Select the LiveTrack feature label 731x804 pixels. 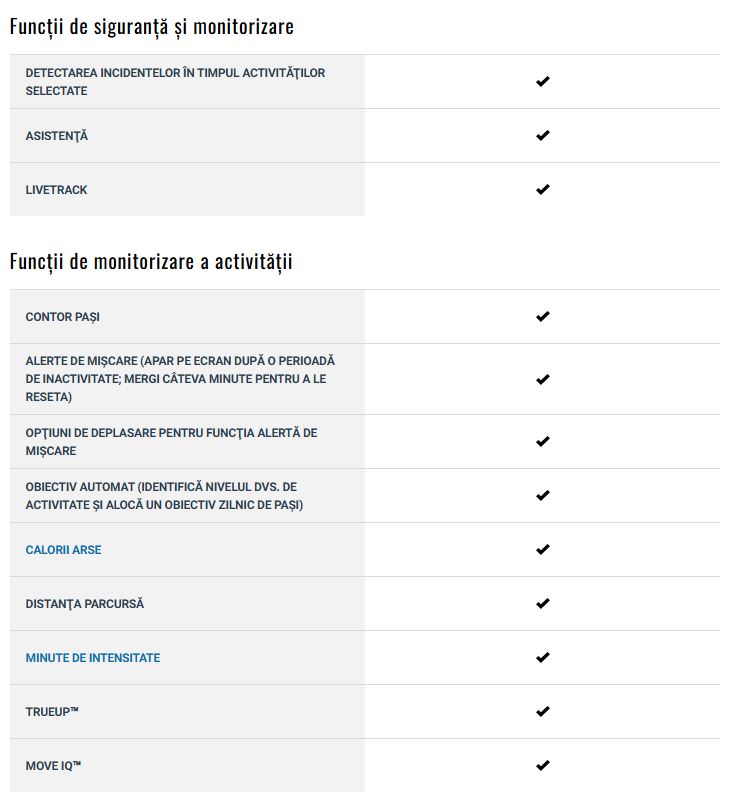[56, 190]
